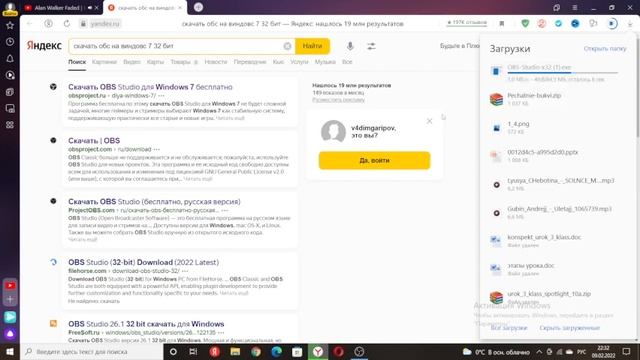Click the account avatar in the browser's top-left corner
This screenshot has width=640, height=360.
pos(10,8)
